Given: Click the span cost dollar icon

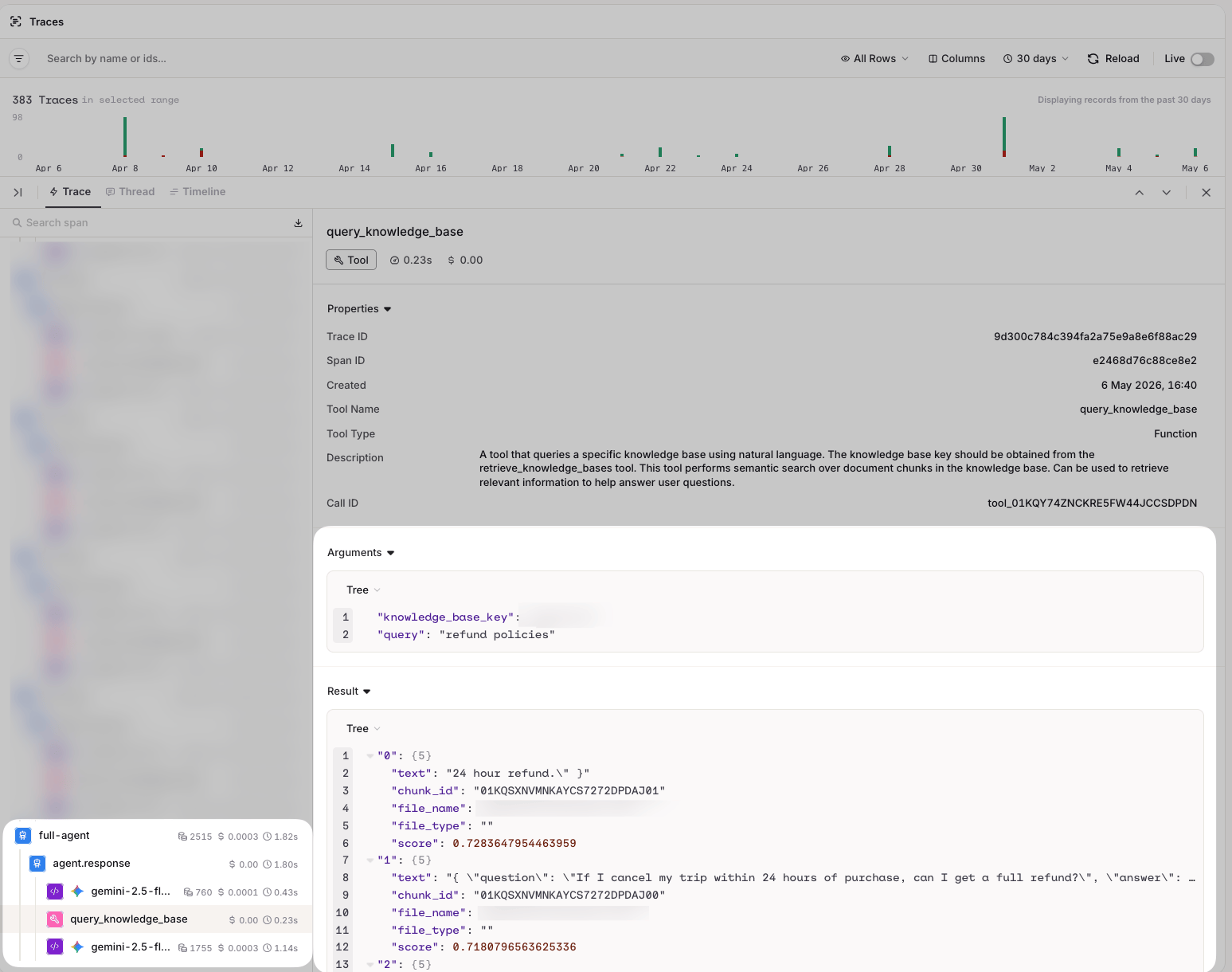Looking at the screenshot, I should [x=452, y=261].
